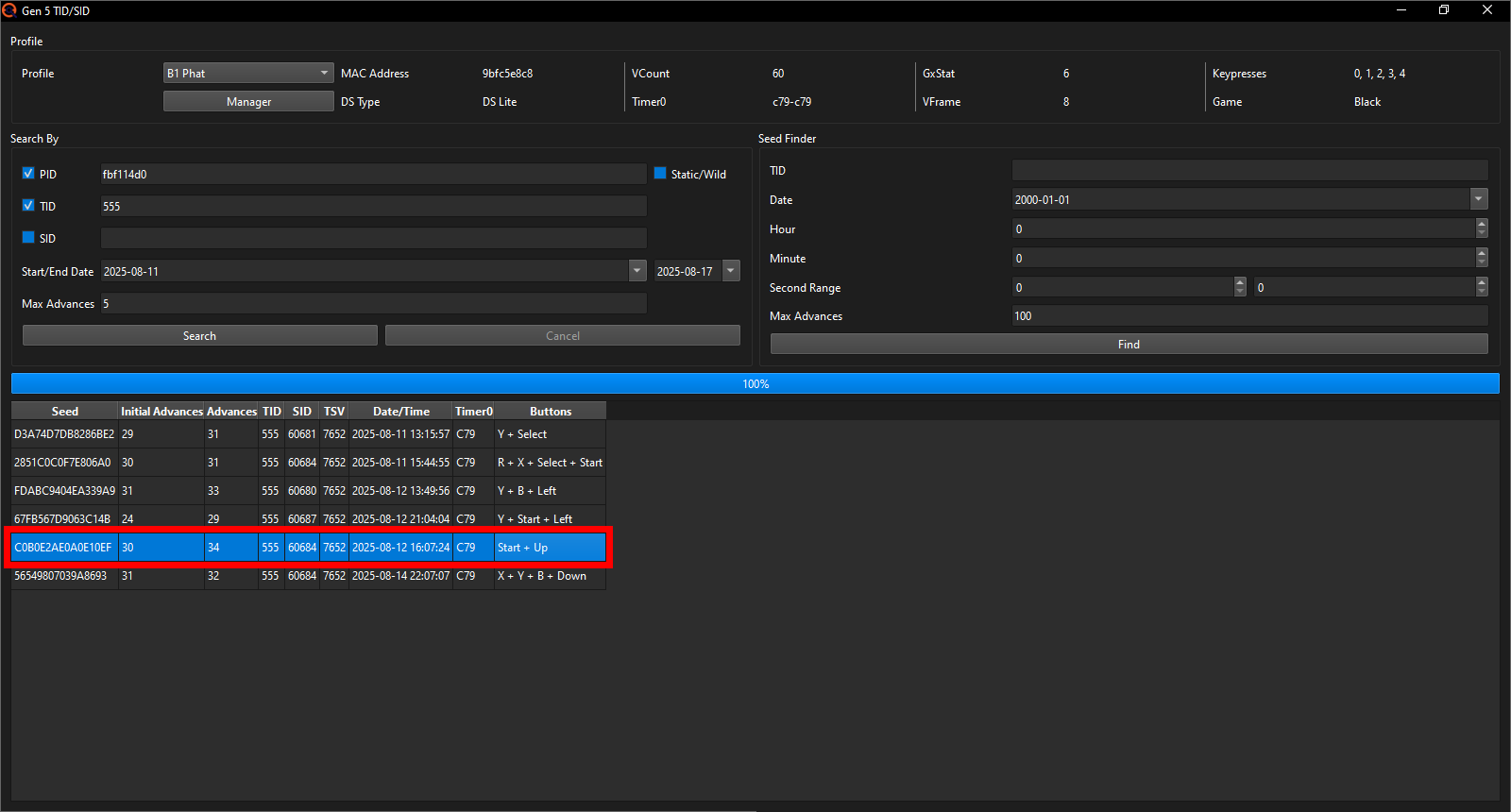This screenshot has height=812, width=1511.
Task: Click the app icon in title bar
Action: pos(9,10)
